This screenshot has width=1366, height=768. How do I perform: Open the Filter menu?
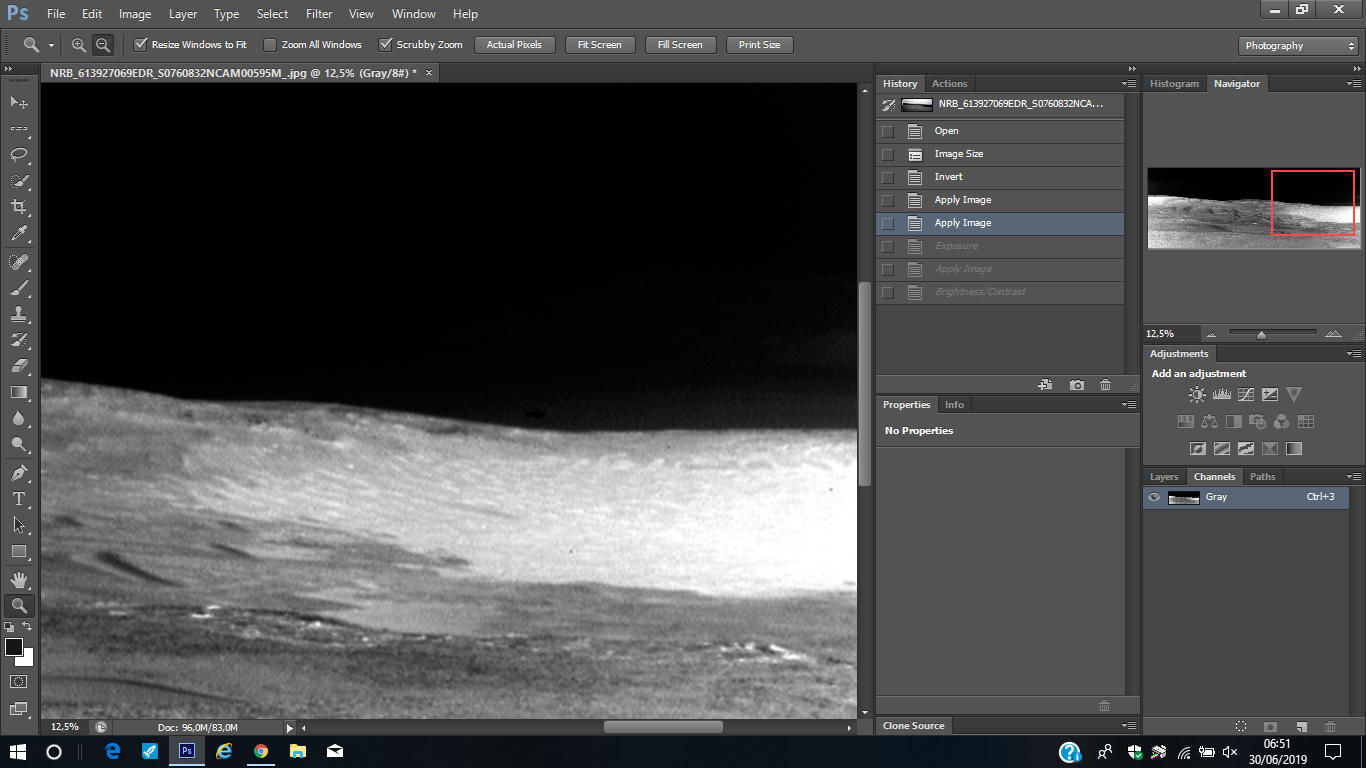point(319,14)
